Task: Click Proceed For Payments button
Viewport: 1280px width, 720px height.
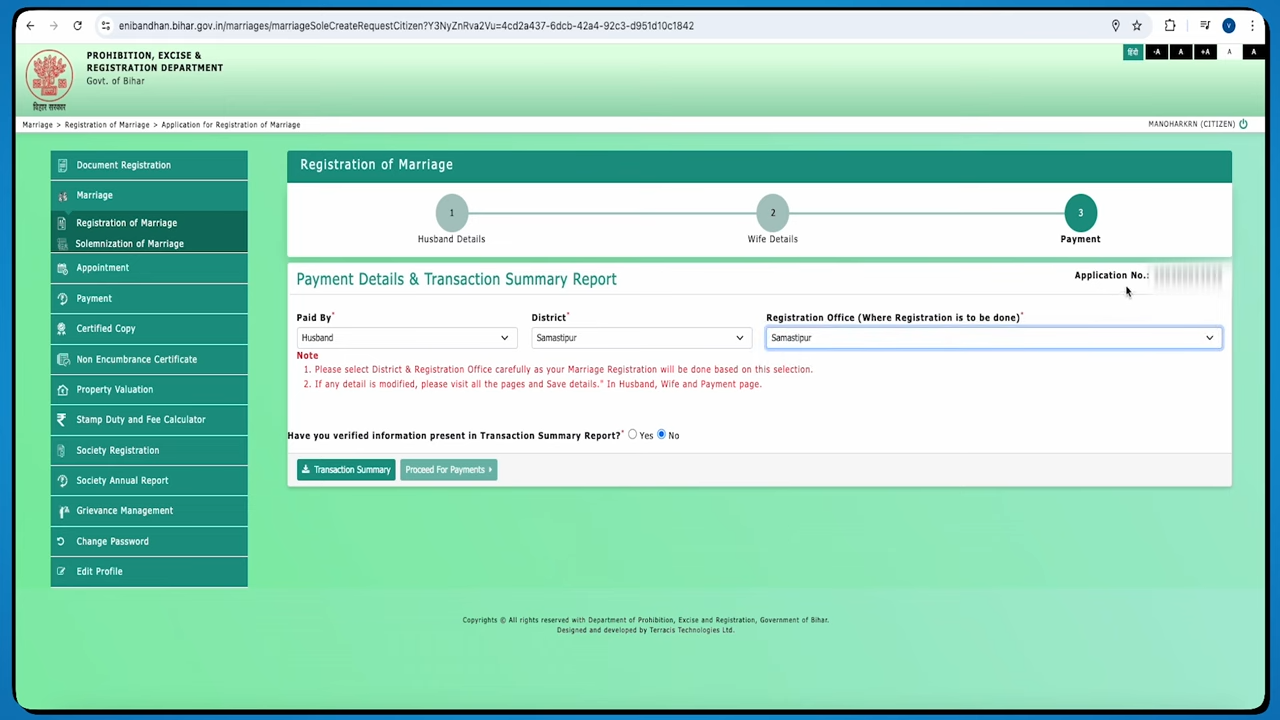Action: [x=448, y=470]
